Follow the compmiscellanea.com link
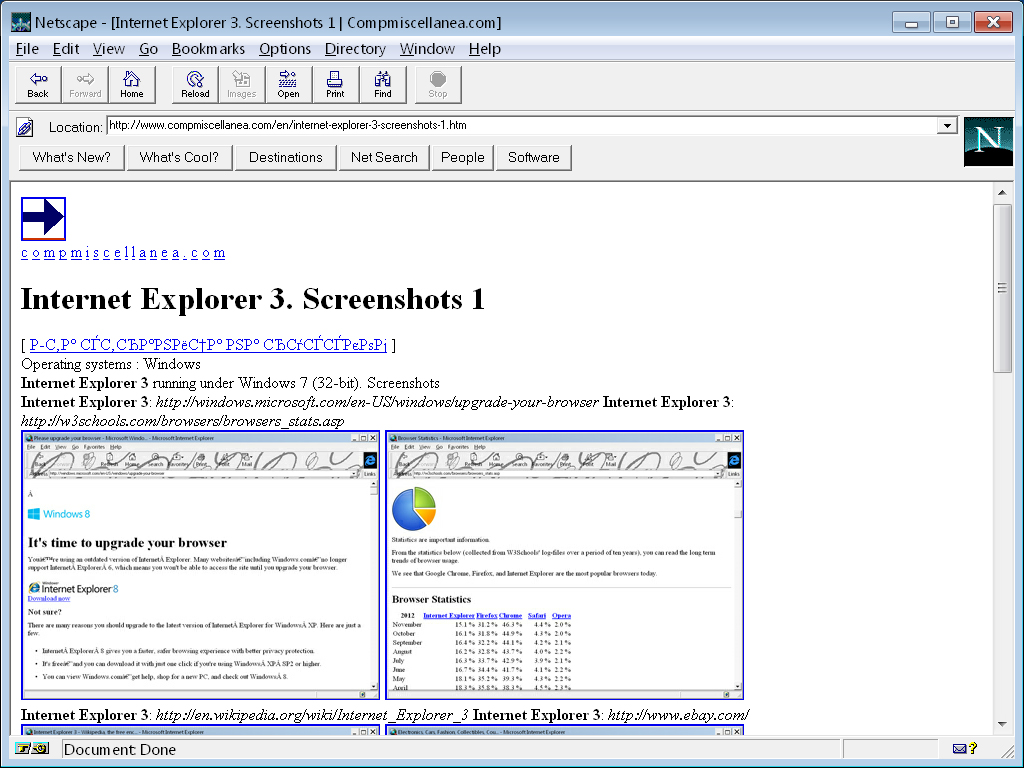The height and width of the screenshot is (768, 1024). (x=123, y=253)
